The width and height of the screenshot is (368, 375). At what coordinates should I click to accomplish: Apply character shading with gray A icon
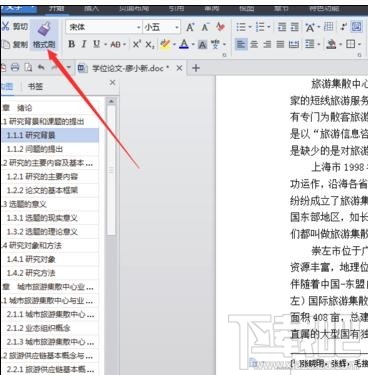tap(202, 45)
